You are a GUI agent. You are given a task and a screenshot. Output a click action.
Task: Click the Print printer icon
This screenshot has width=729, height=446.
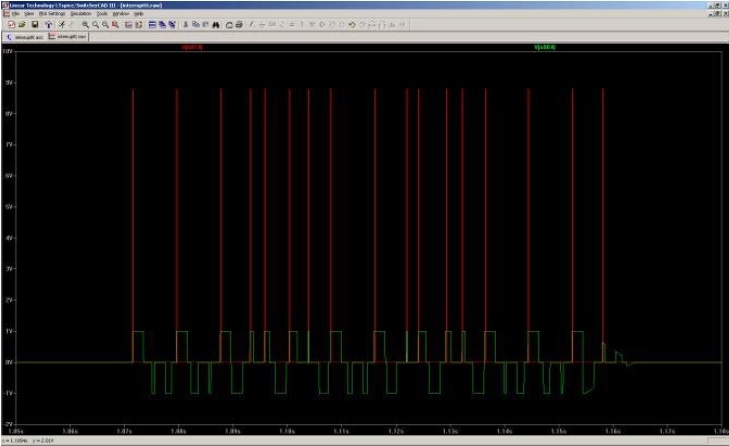point(239,25)
